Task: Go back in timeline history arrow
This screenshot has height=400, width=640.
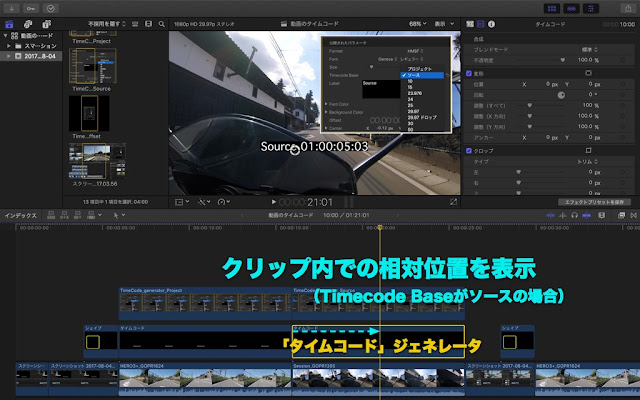Action: tap(242, 215)
